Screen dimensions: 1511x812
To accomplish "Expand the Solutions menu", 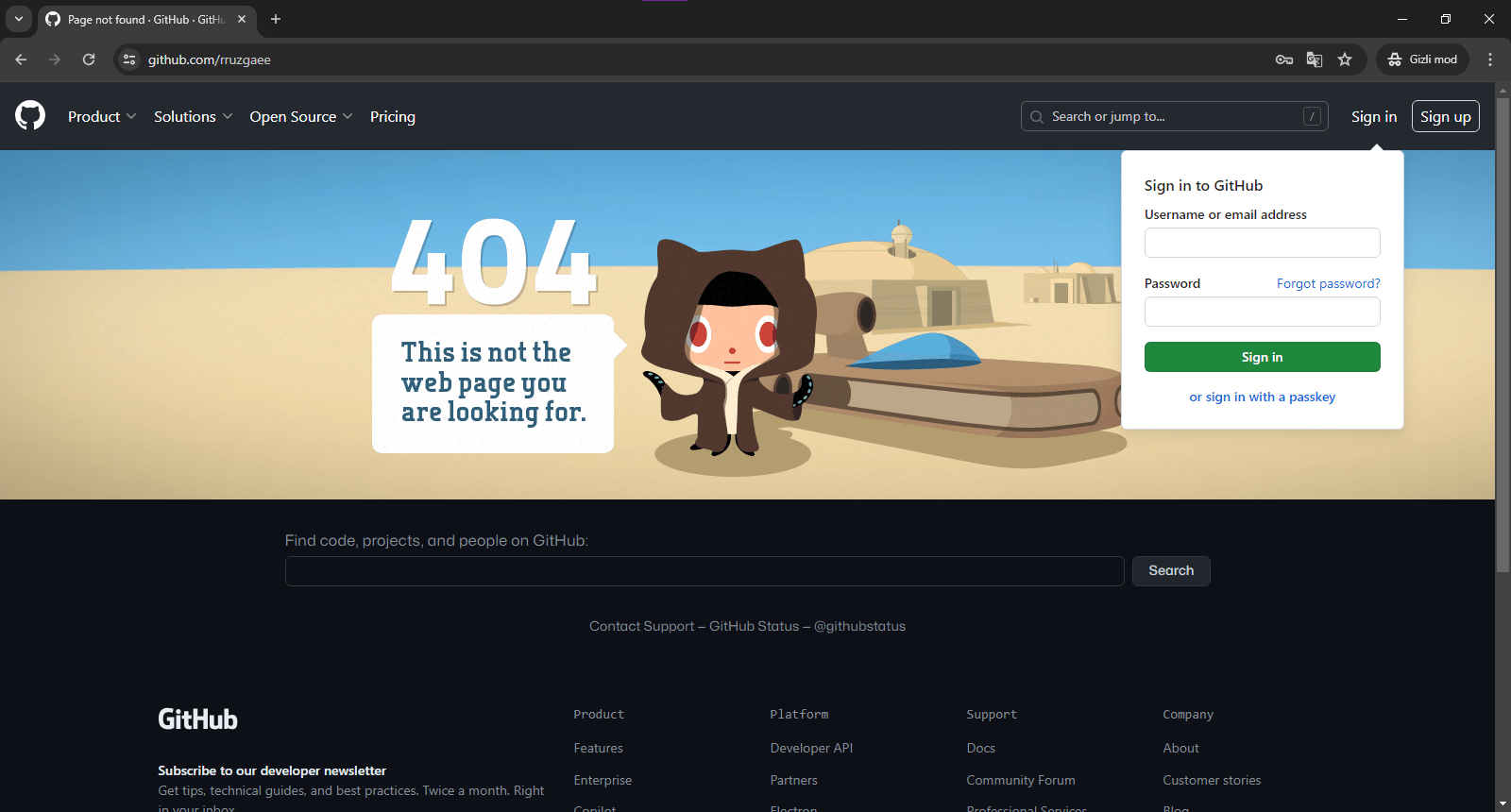I will (193, 116).
